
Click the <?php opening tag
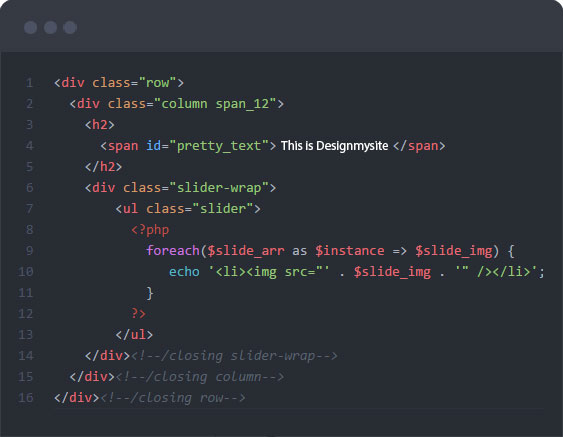click(150, 230)
